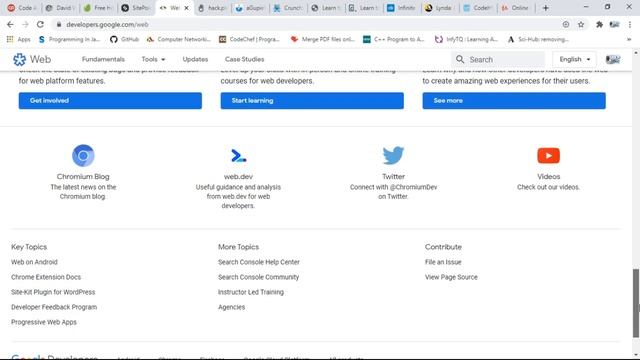
Task: Go to the Web logo home
Action: click(32, 60)
